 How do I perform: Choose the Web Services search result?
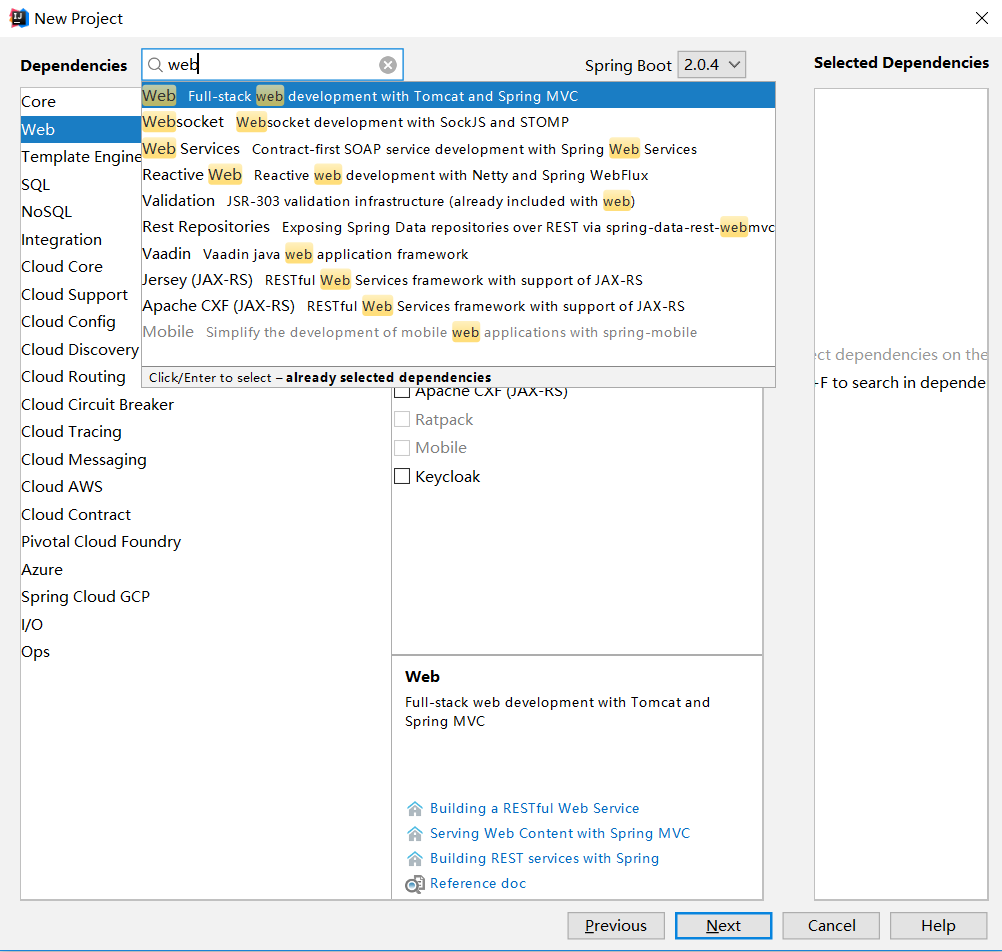(x=458, y=149)
